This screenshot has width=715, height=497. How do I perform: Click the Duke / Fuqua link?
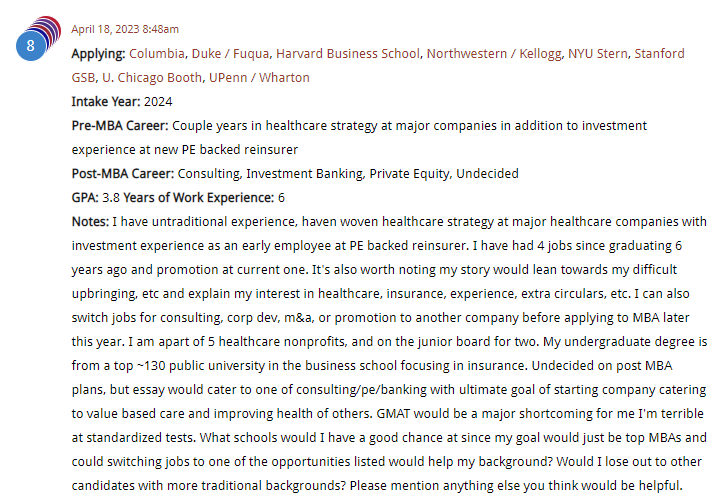point(233,53)
